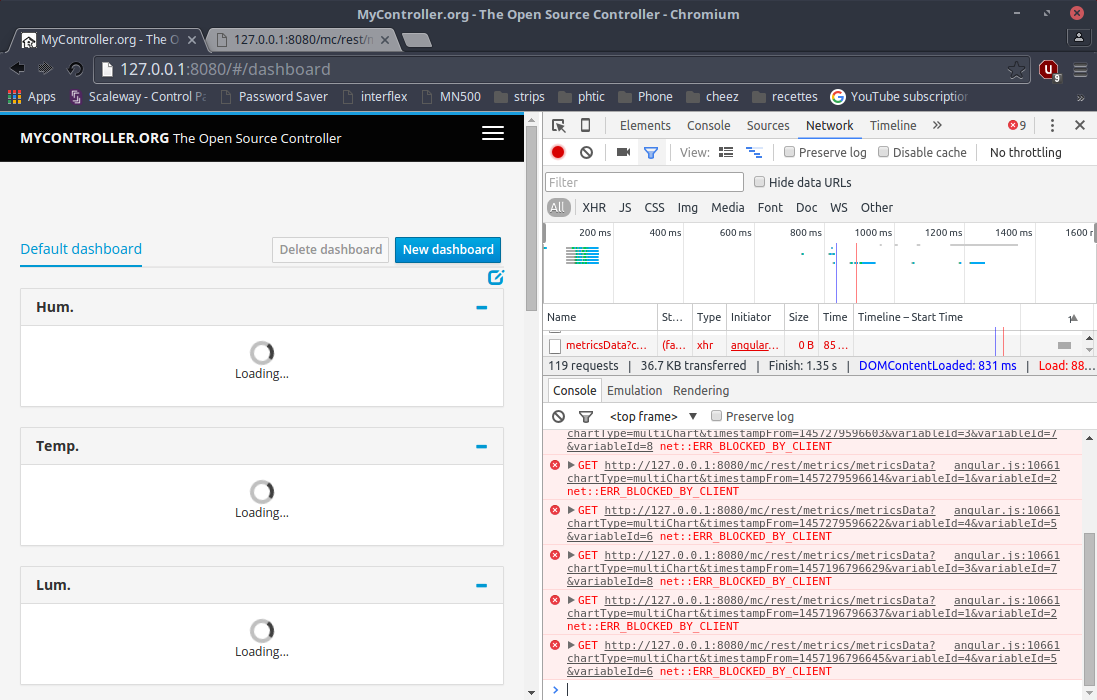
Task: Open the Apps bookmark shortcut
Action: [x=31, y=97]
